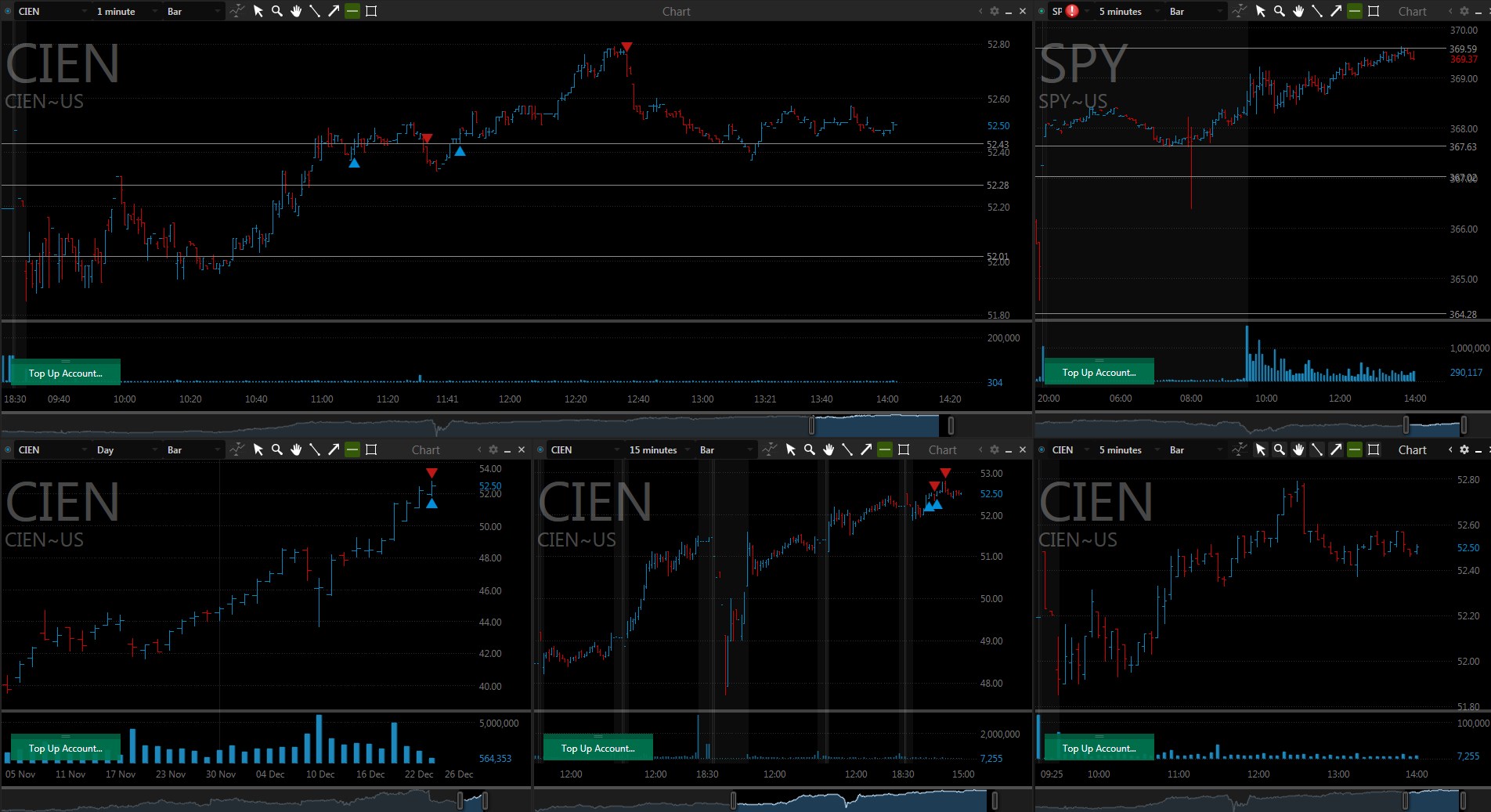Viewport: 1491px width, 812px height.
Task: Click Top Up Account in CIEN 15 minutes chart
Action: pos(598,748)
